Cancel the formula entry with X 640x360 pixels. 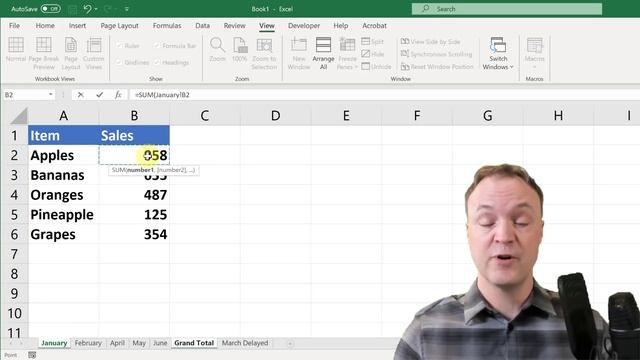pyautogui.click(x=80, y=95)
